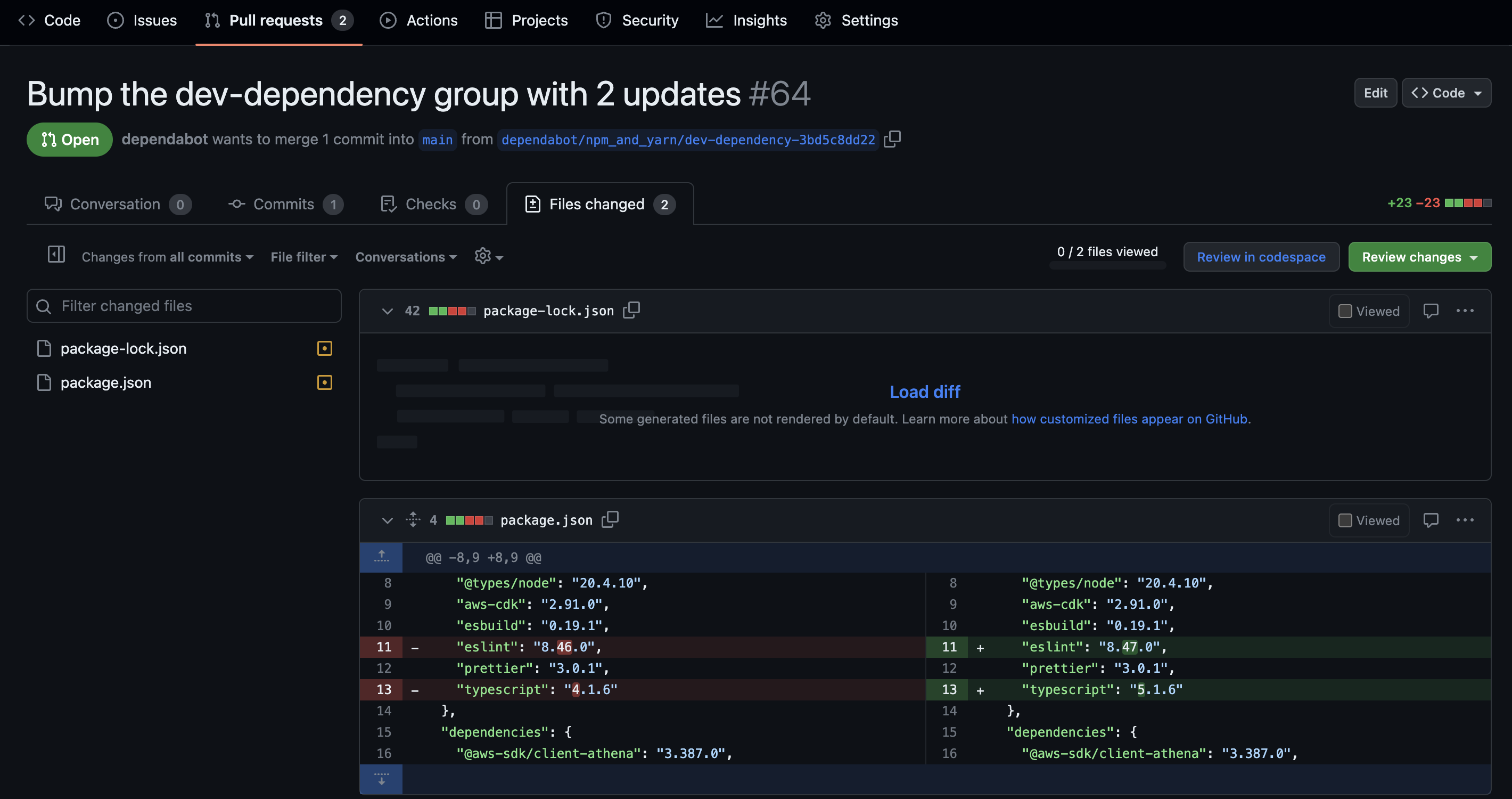1512x799 pixels.
Task: Click modified indicator for package-lock.json in tree
Action: tap(325, 348)
